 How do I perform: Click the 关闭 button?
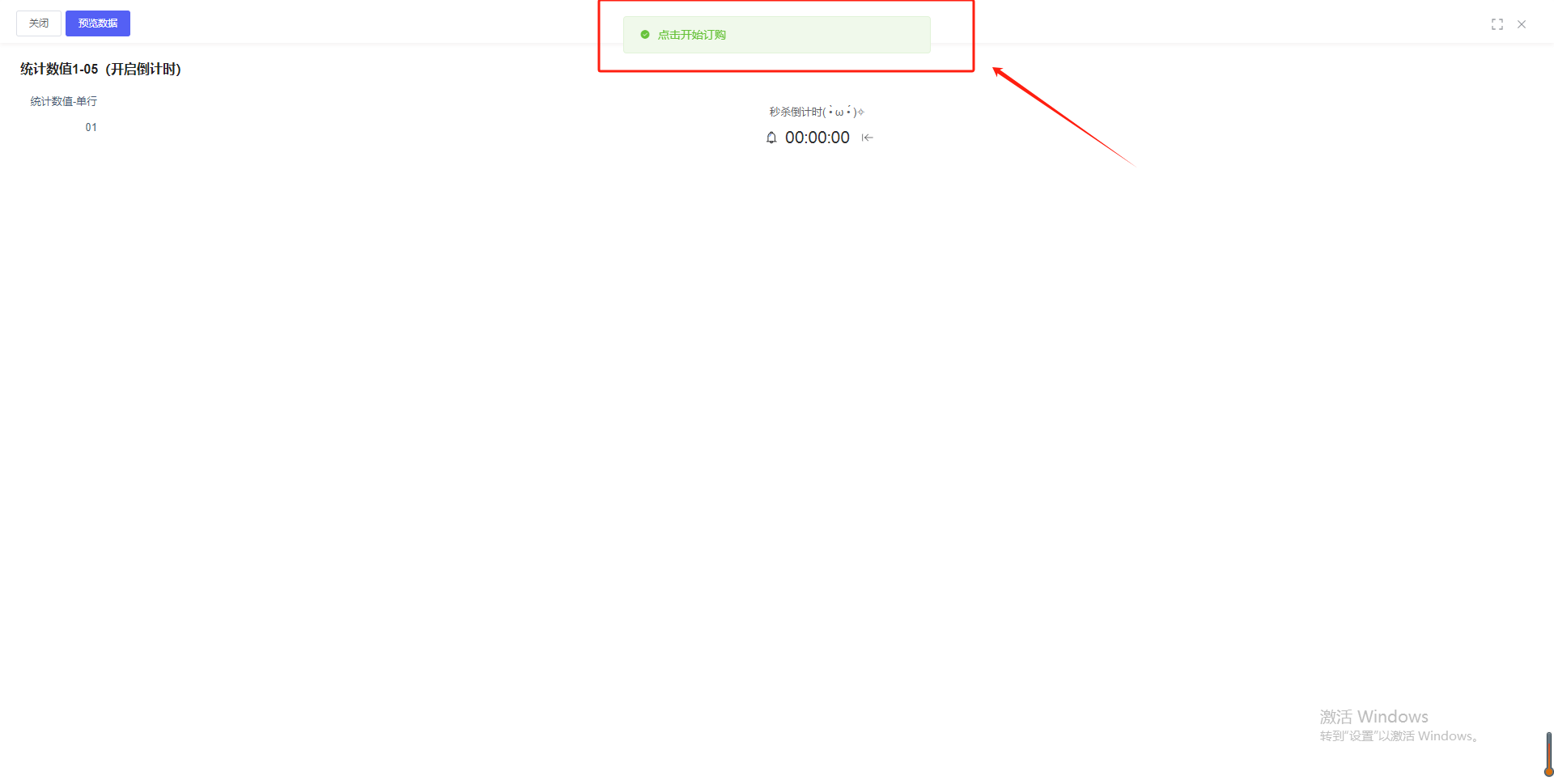(39, 23)
